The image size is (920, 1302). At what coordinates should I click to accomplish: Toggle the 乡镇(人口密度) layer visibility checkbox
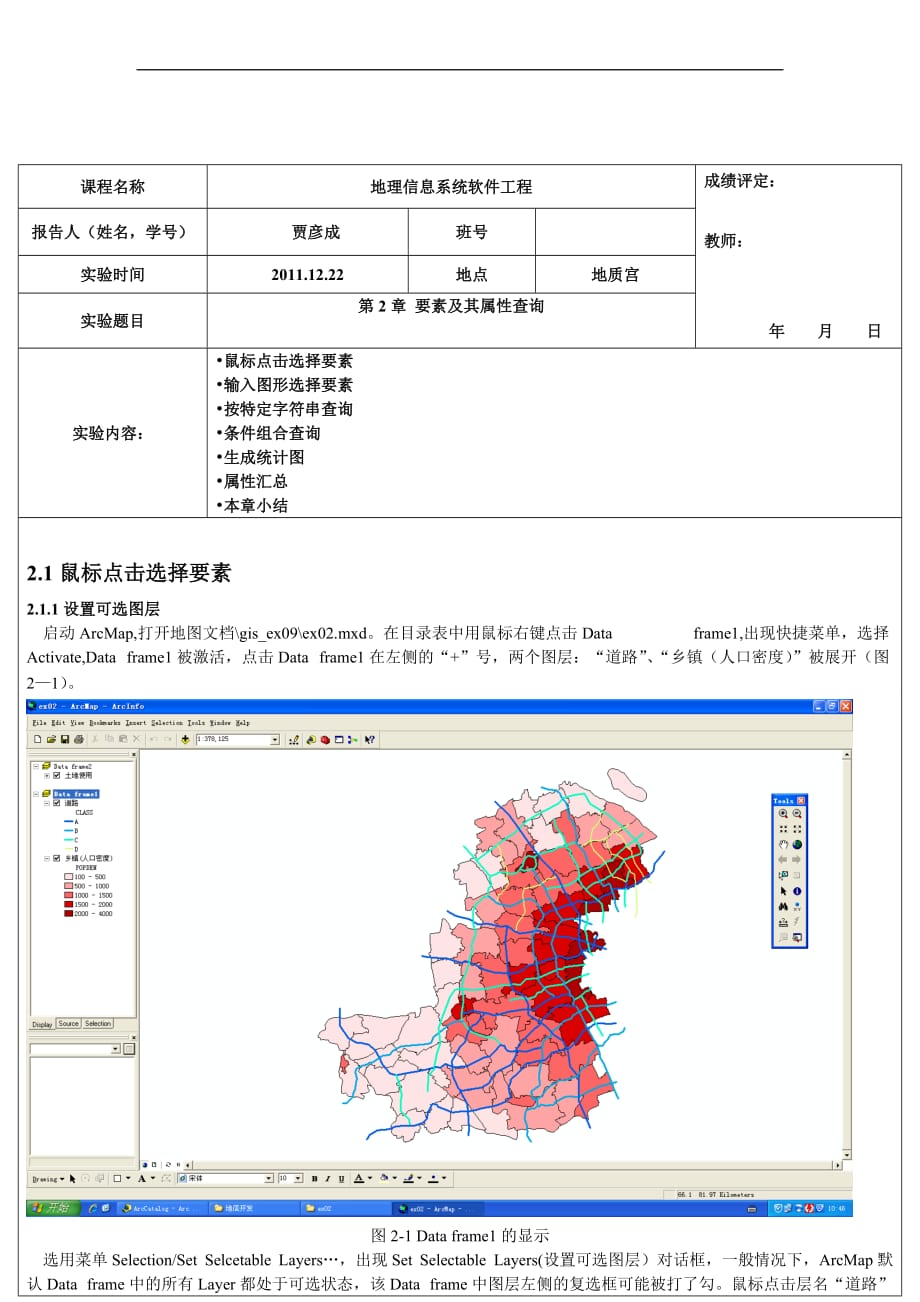[x=57, y=858]
